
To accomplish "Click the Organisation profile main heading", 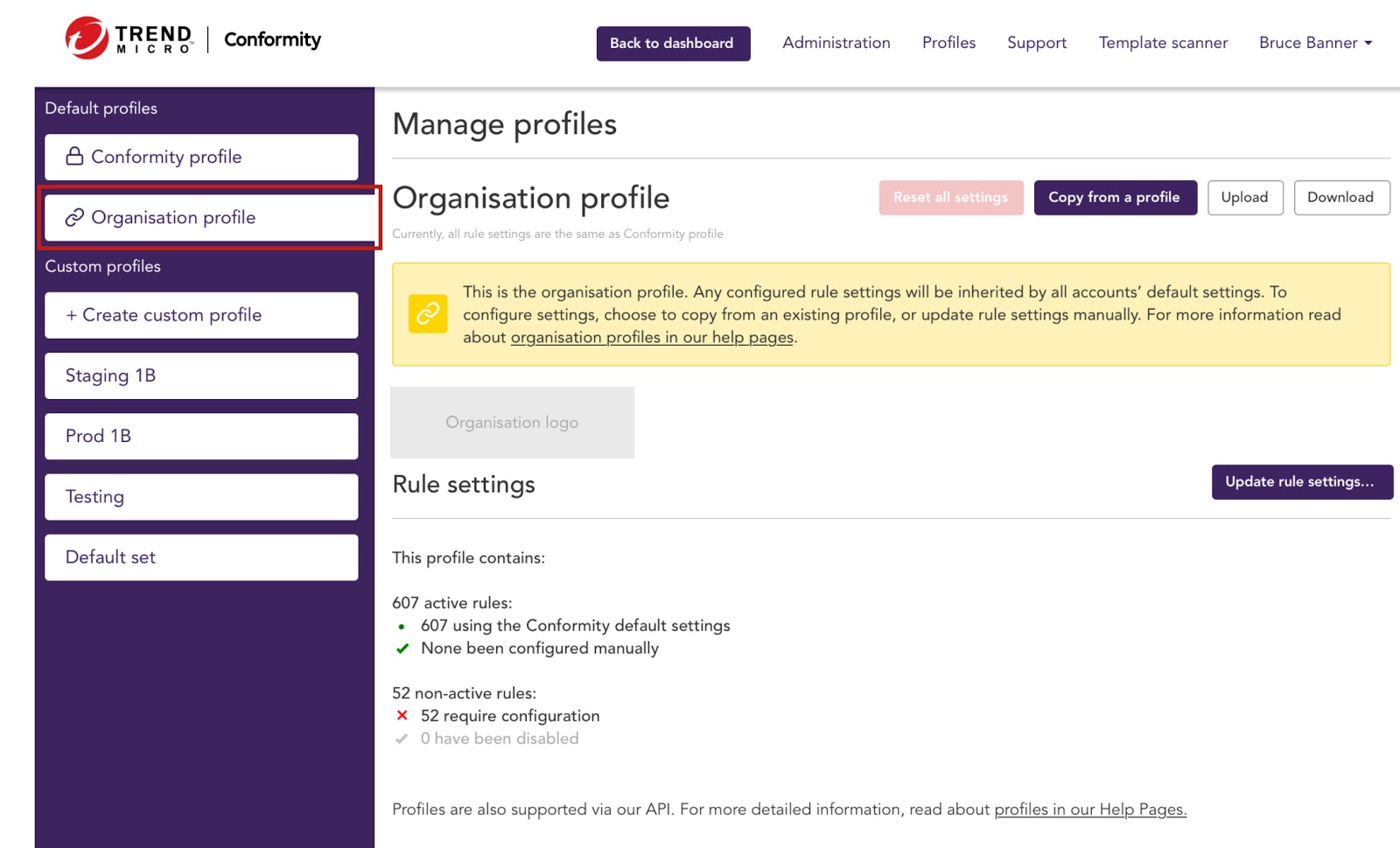I will tap(530, 199).
